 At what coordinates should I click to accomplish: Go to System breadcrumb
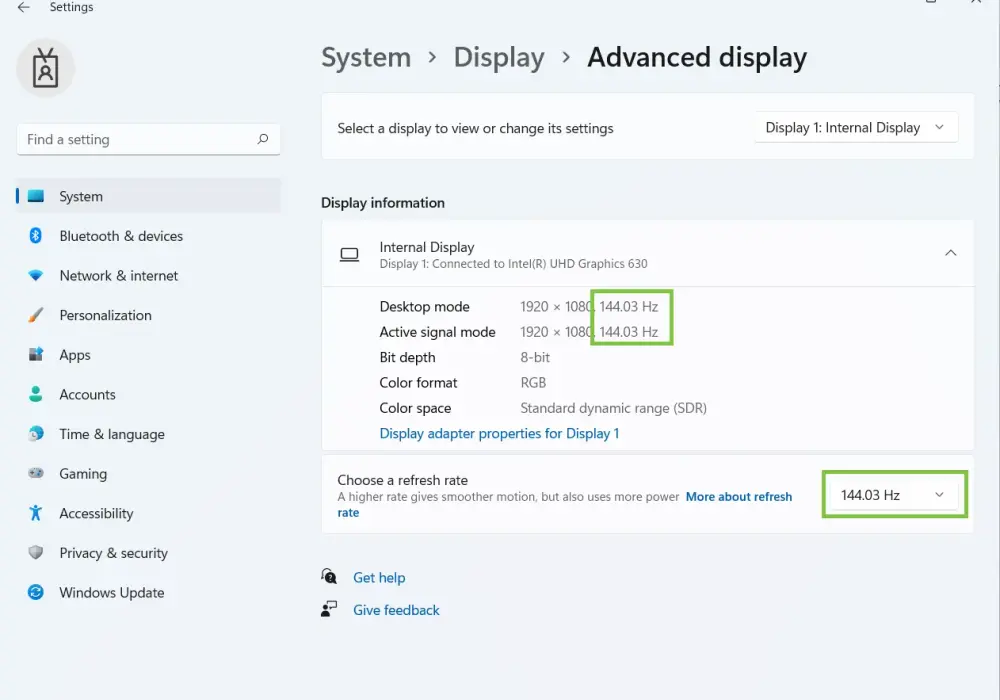[x=366, y=57]
